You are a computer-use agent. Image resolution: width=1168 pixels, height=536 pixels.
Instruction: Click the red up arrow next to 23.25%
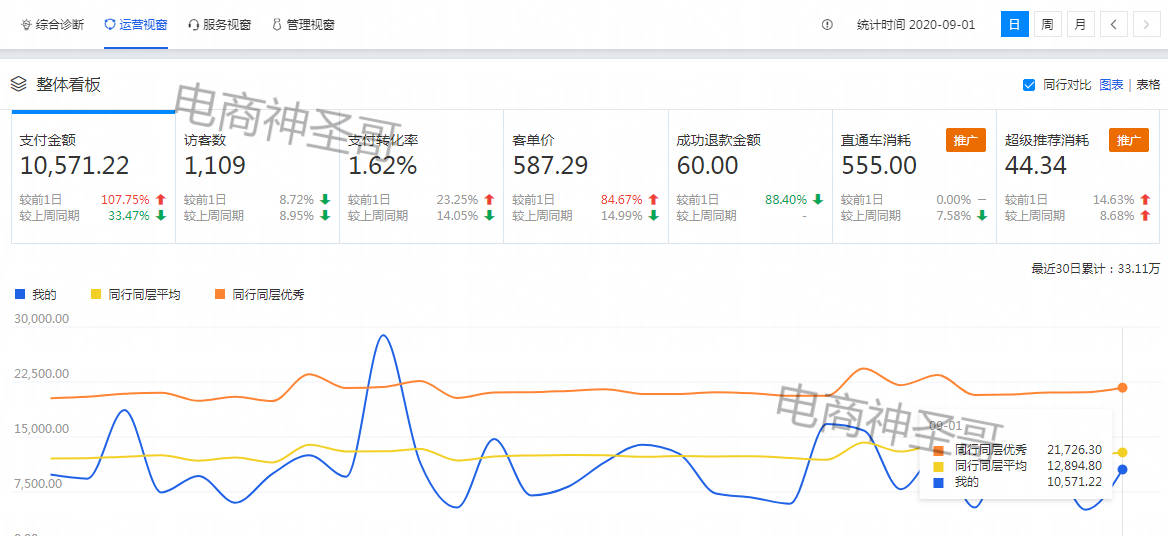[489, 200]
